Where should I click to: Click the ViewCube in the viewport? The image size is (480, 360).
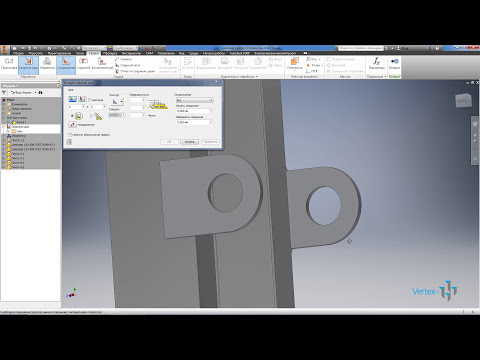pyautogui.click(x=463, y=100)
